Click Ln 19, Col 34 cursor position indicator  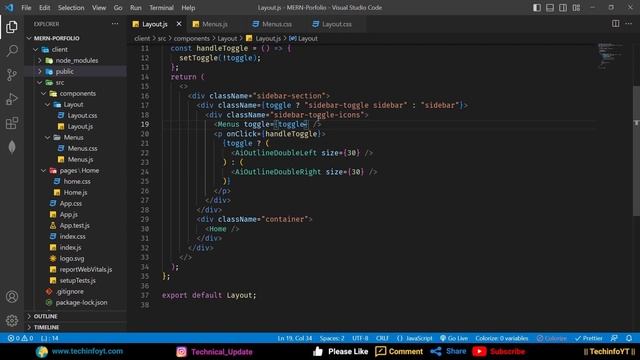tap(295, 338)
